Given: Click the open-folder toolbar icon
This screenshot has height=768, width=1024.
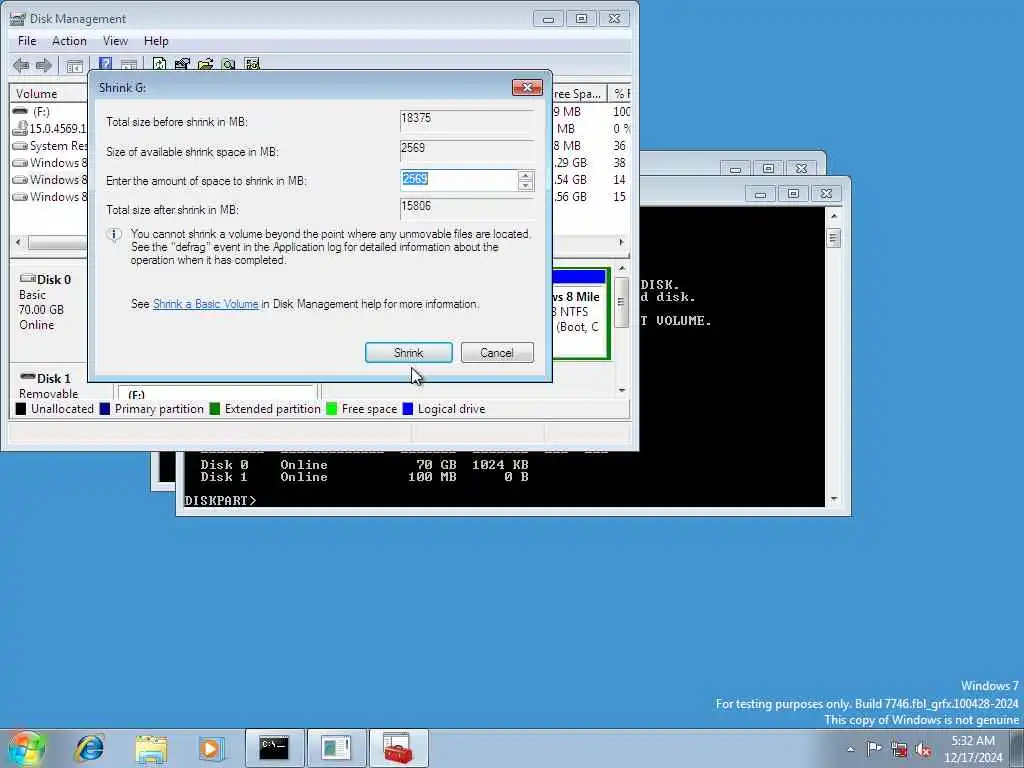Looking at the screenshot, I should tap(206, 64).
